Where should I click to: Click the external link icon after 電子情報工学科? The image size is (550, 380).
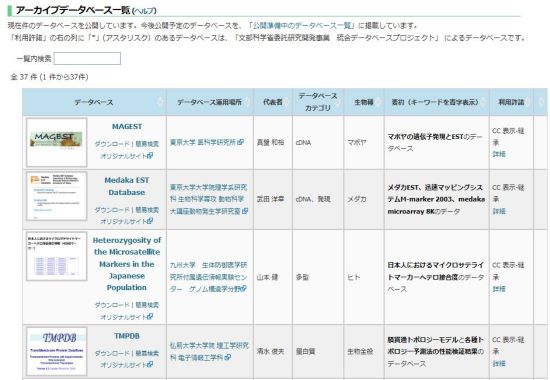(x=228, y=357)
